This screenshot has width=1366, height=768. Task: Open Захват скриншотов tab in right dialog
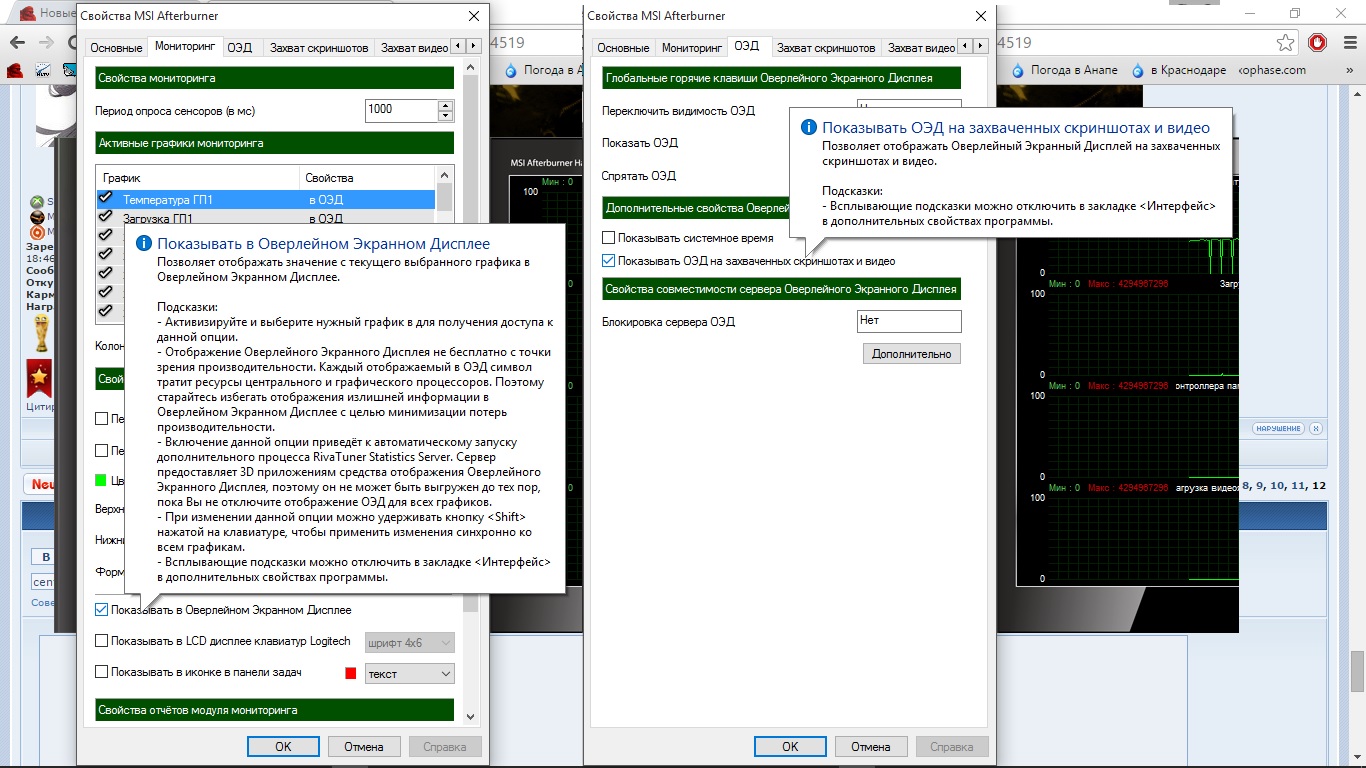point(825,47)
